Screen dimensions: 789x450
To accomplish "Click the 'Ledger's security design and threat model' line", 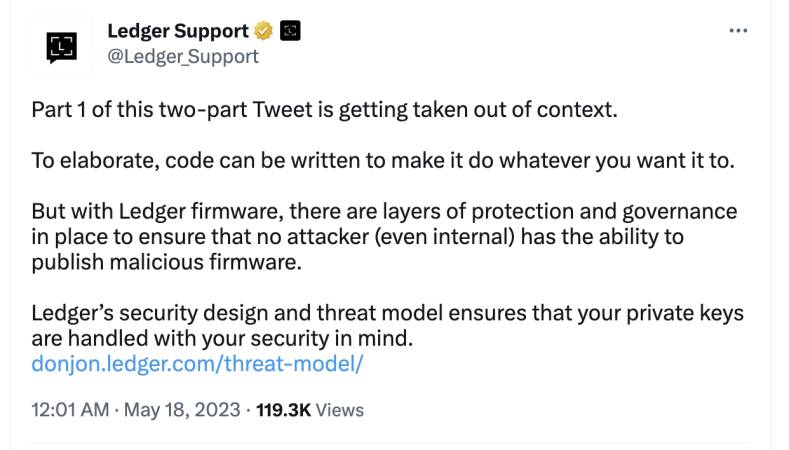I will click(x=387, y=313).
